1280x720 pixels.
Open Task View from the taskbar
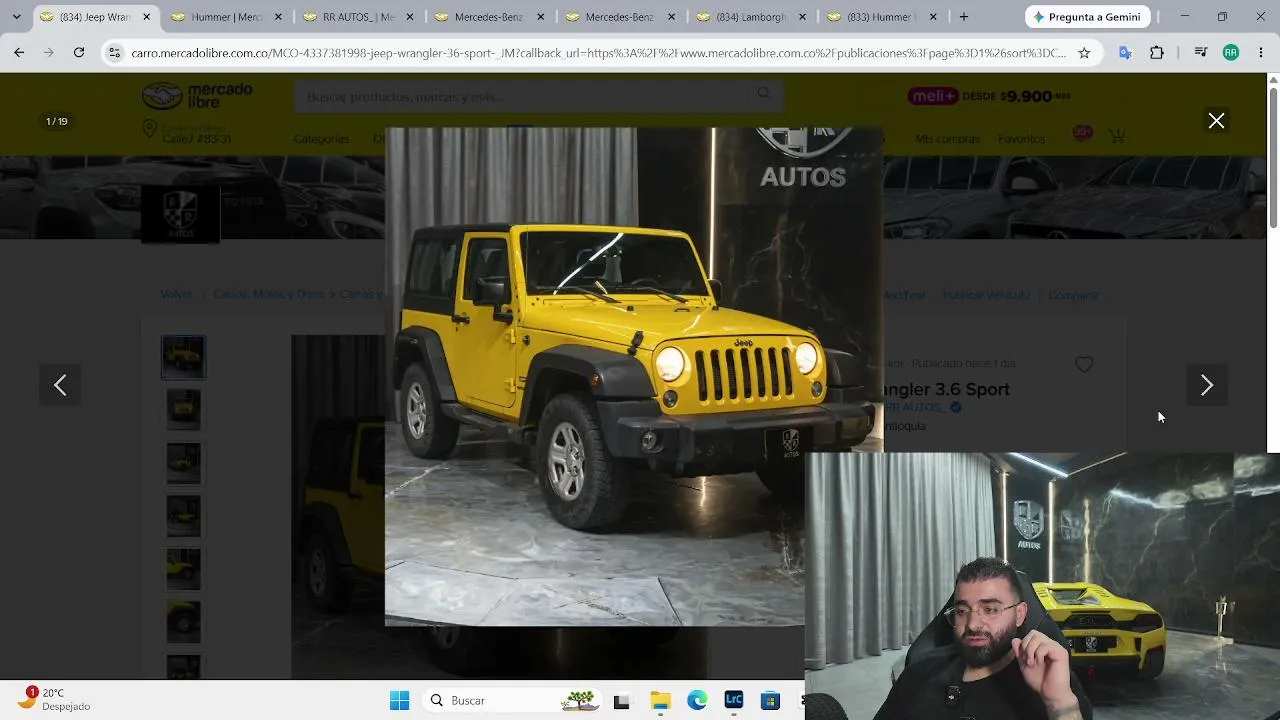621,701
